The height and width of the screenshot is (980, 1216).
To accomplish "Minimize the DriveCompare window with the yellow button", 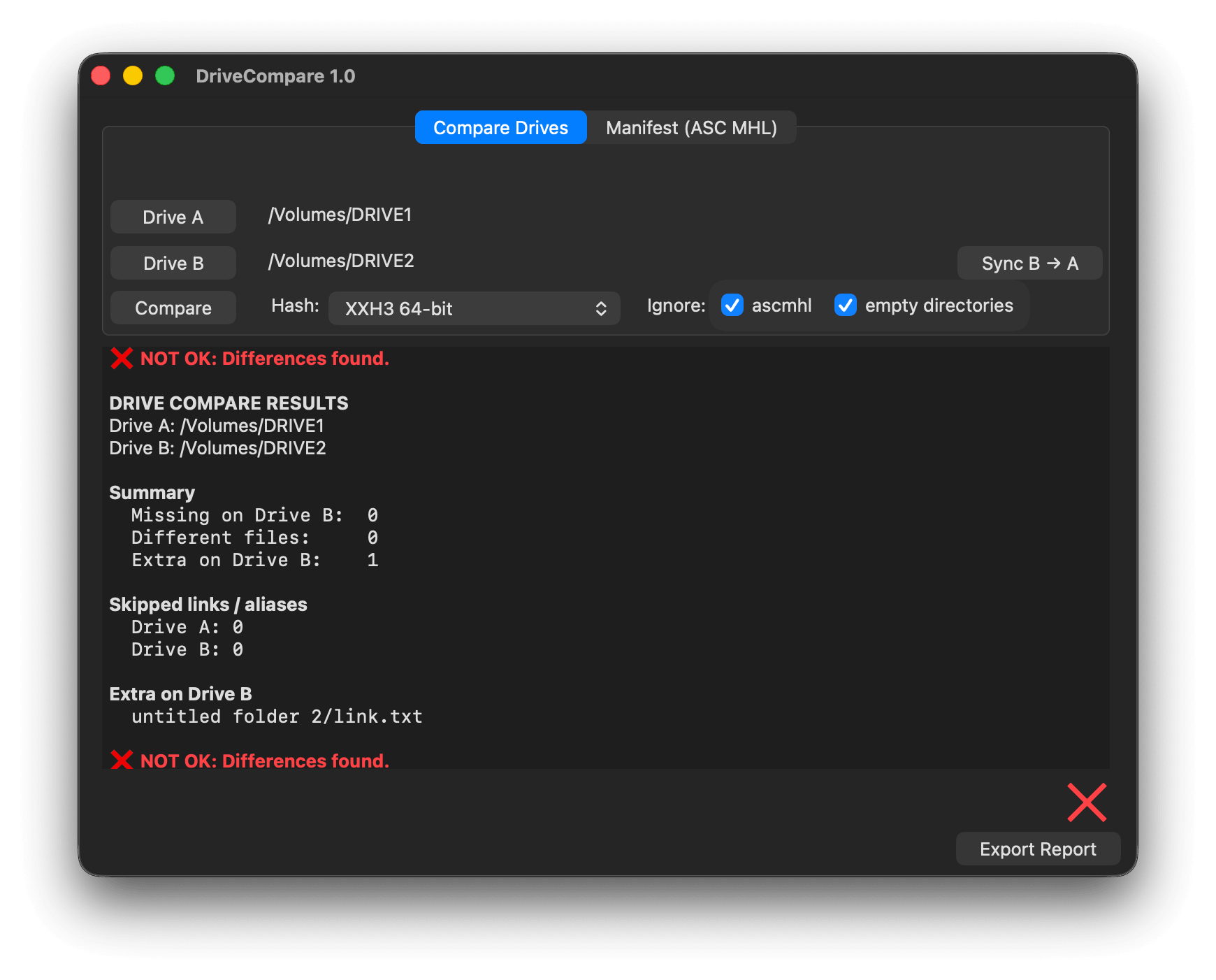I will pos(133,75).
